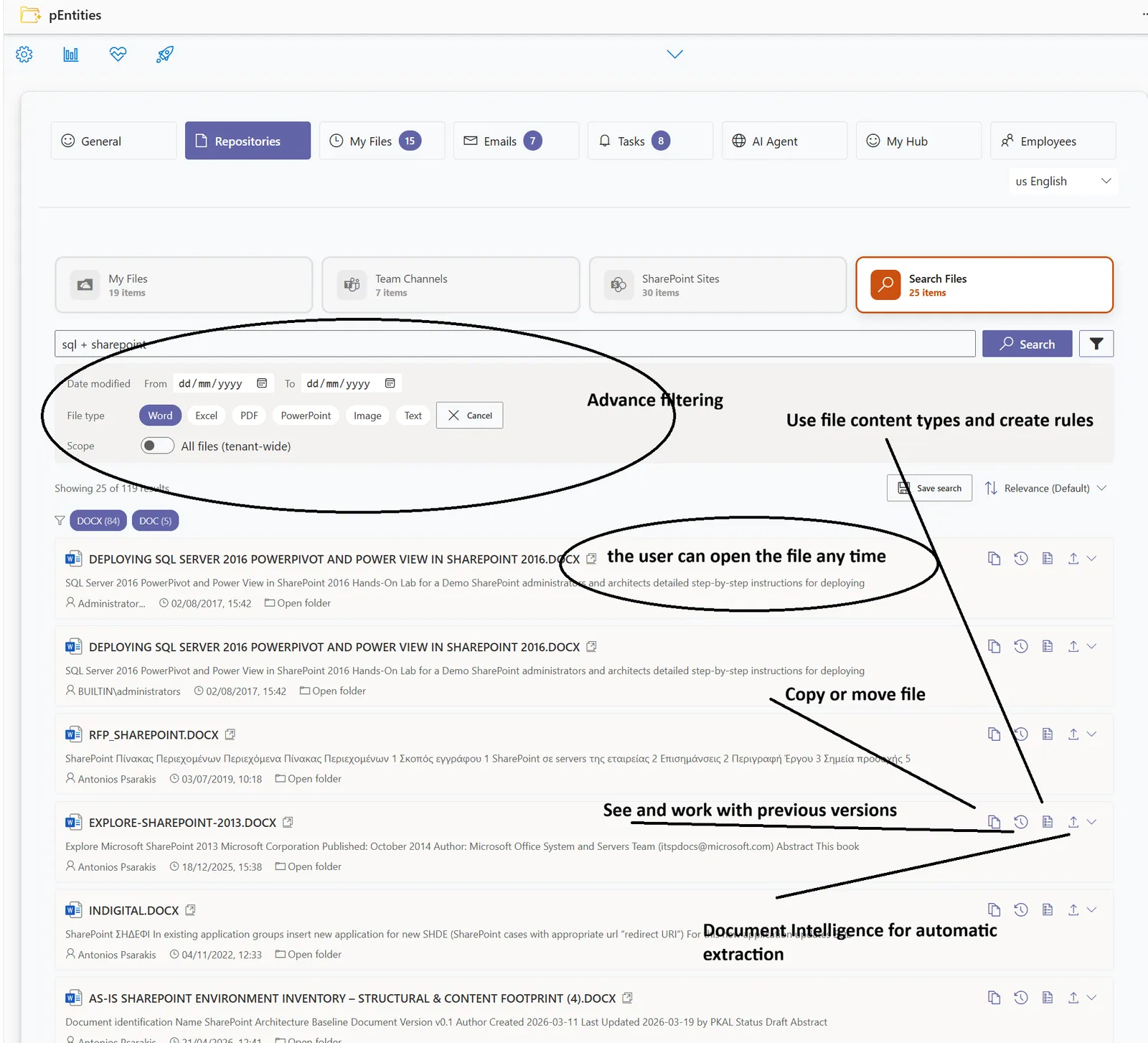Screen dimensions: 1148x1043
Task: Expand the INDIGITAL.DOCX row chevron
Action: [1092, 910]
